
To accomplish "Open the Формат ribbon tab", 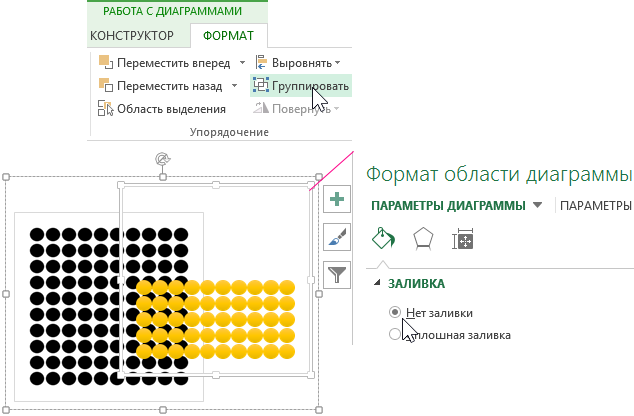I will pos(228,36).
